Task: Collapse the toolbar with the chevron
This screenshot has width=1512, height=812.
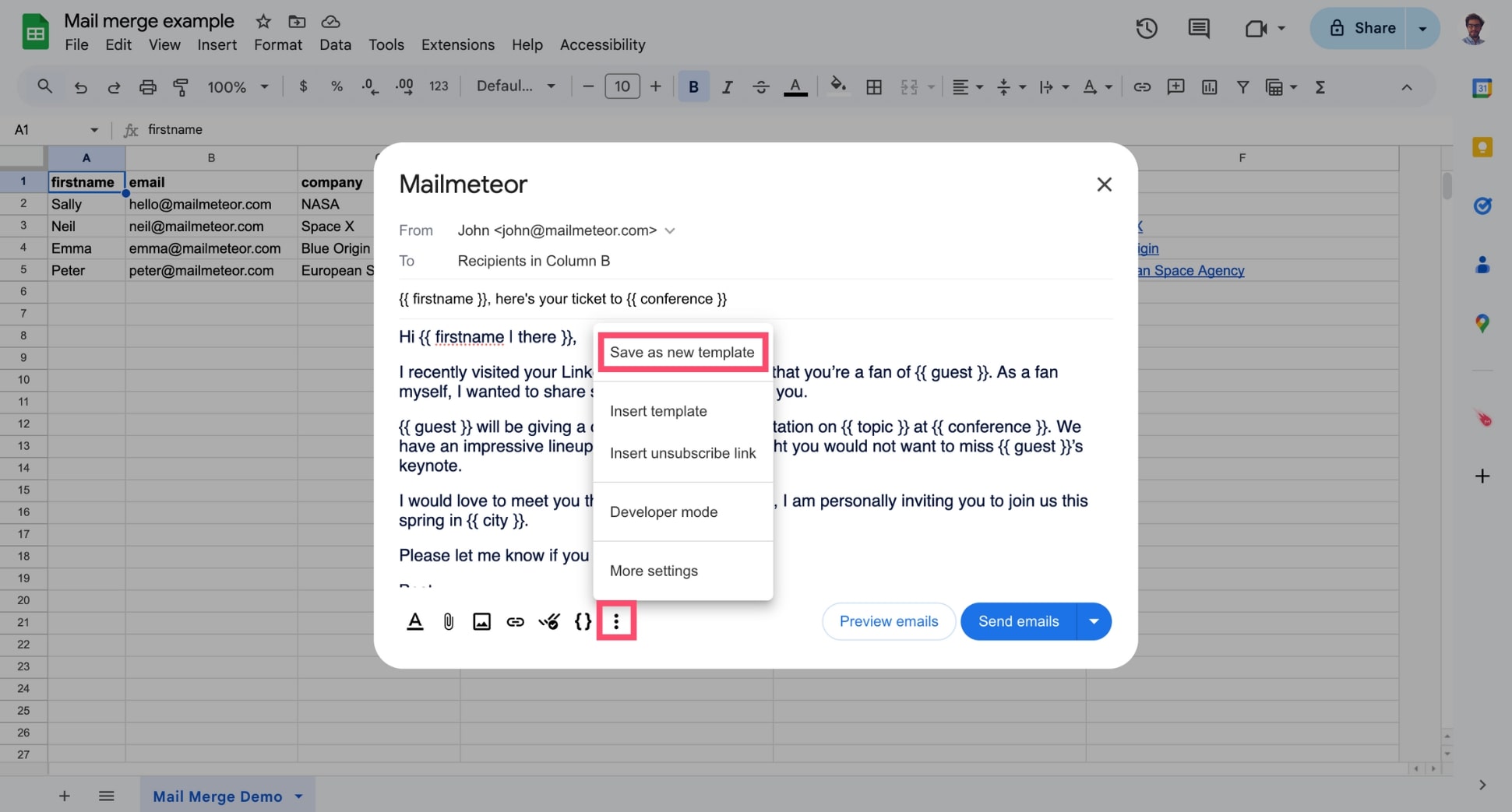Action: click(x=1406, y=87)
